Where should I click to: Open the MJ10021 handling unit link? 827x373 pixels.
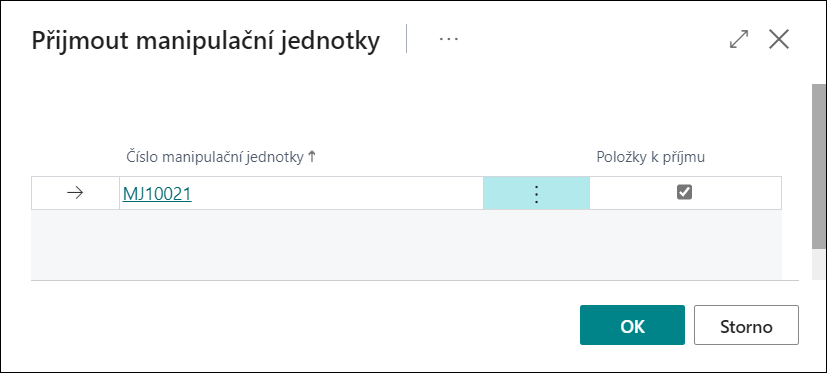pyautogui.click(x=157, y=194)
